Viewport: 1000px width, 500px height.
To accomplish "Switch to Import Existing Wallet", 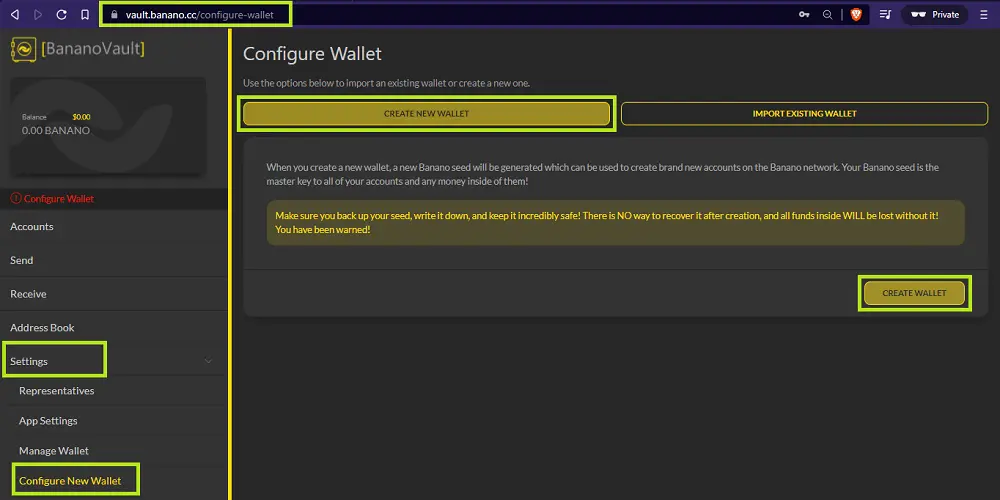I will pyautogui.click(x=804, y=114).
